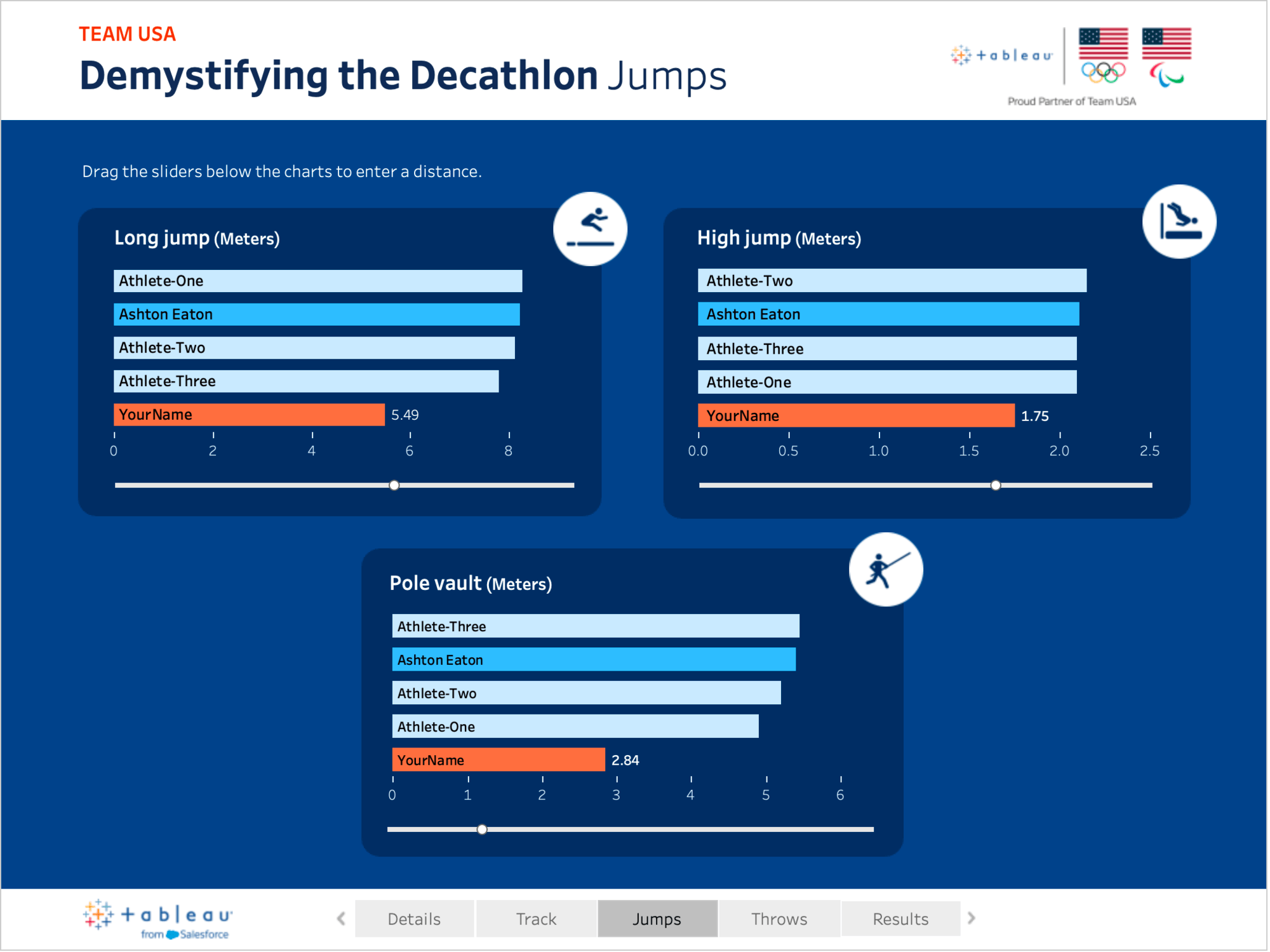Go to previous tab with left arrow
The image size is (1270, 952).
coord(342,920)
